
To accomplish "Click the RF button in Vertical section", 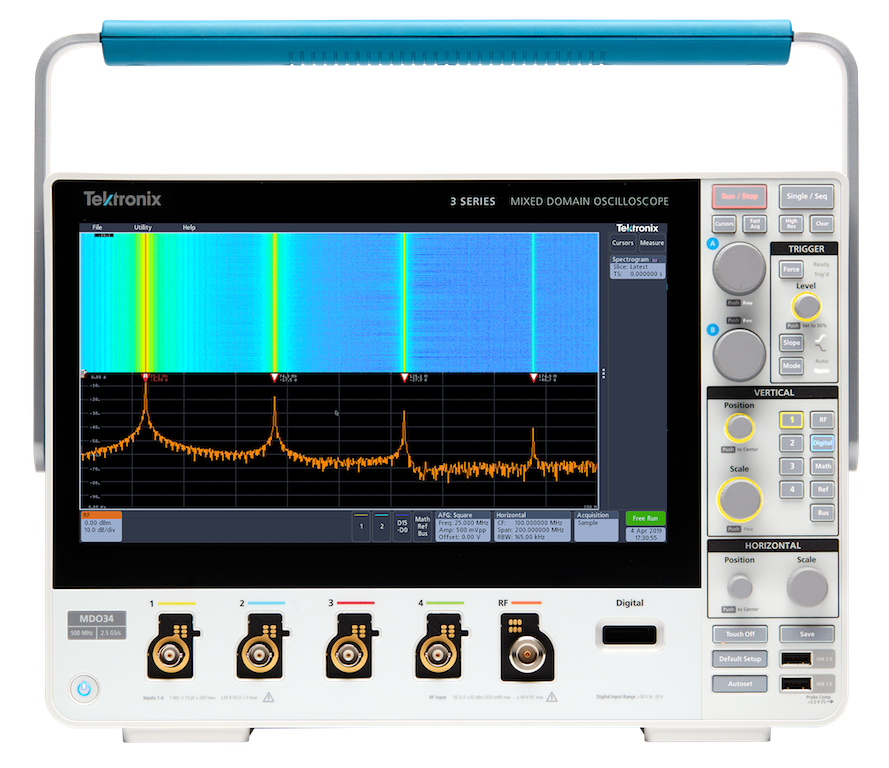I will [822, 419].
